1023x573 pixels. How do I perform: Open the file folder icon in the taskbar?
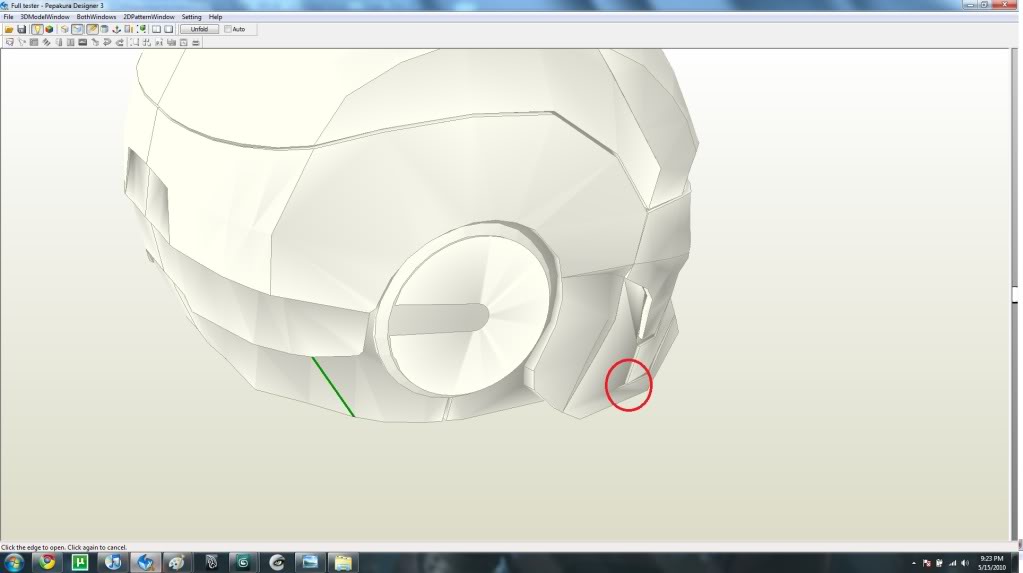pos(343,562)
